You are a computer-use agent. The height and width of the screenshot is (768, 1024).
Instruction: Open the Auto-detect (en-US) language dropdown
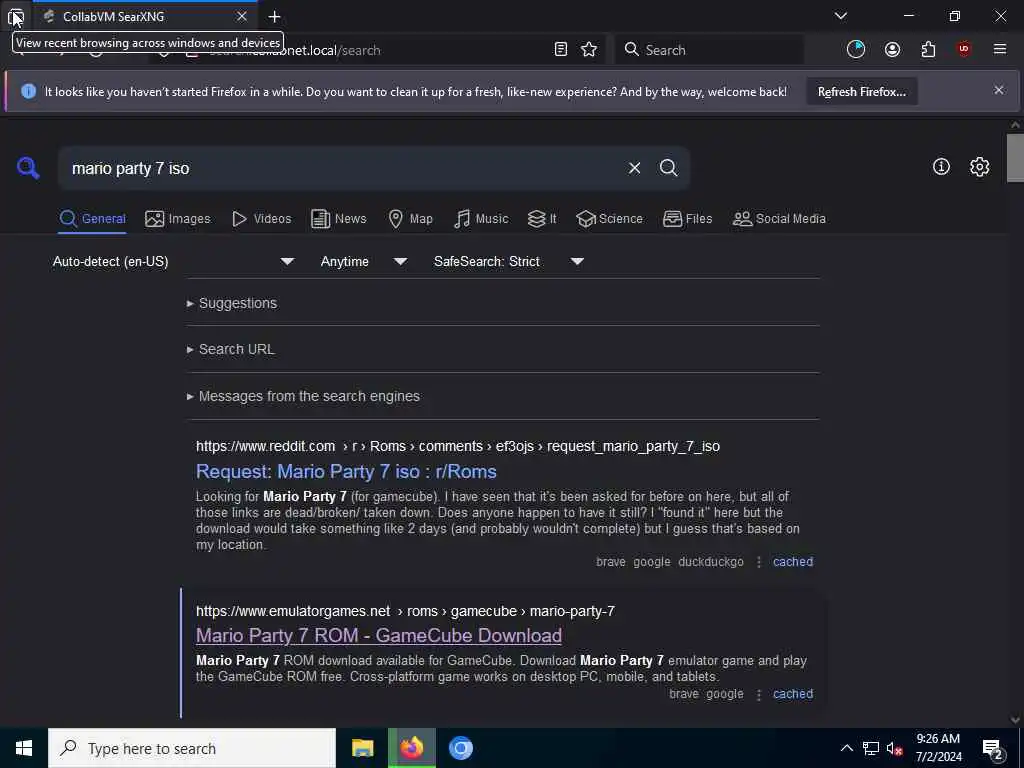click(x=173, y=261)
